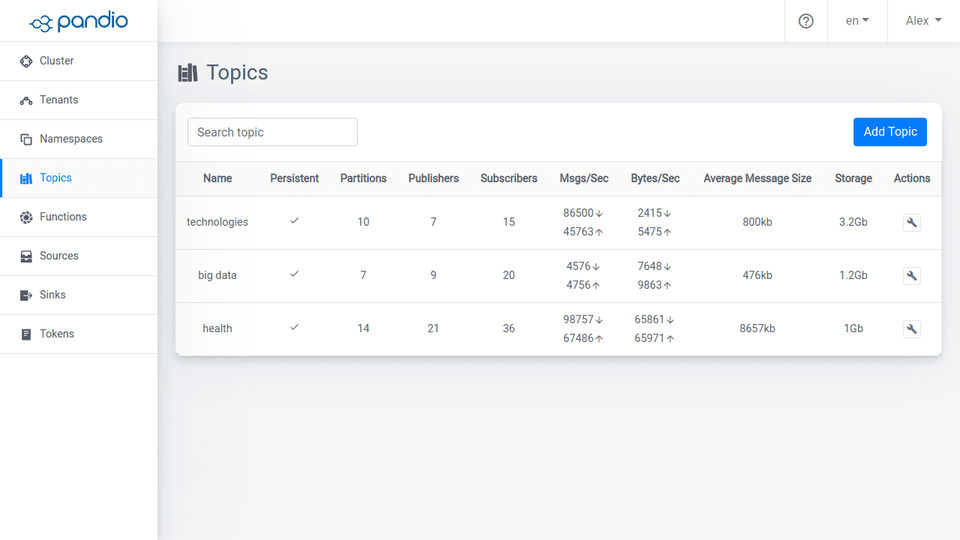
Task: Click the 476kb average message size
Action: pyautogui.click(x=757, y=276)
